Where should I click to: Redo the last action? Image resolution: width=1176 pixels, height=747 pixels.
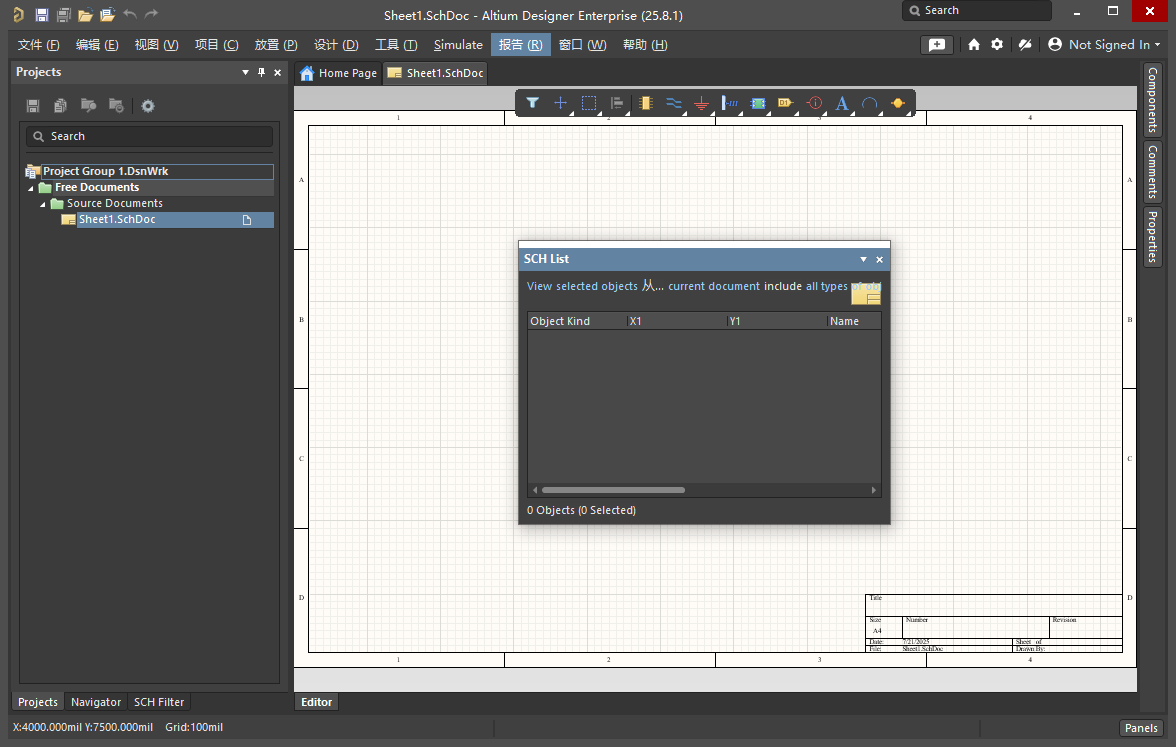[152, 14]
